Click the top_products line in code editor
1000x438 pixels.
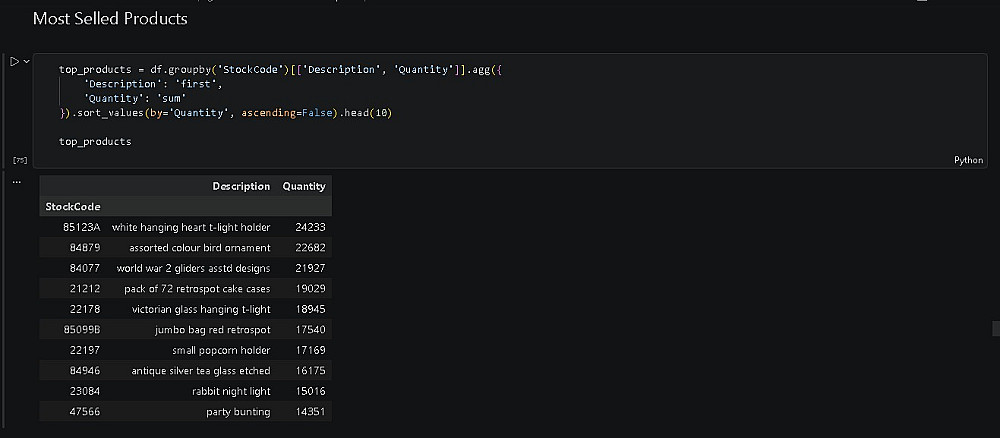95,142
